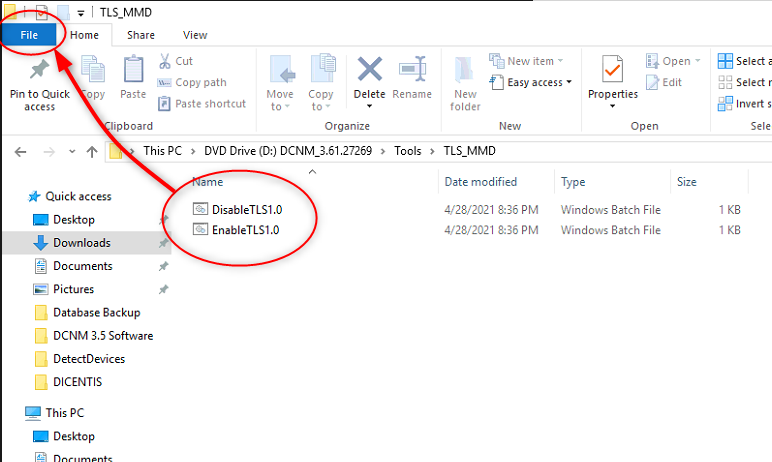Open recent locations dropdown chevron
This screenshot has width=772, height=462.
[x=72, y=152]
